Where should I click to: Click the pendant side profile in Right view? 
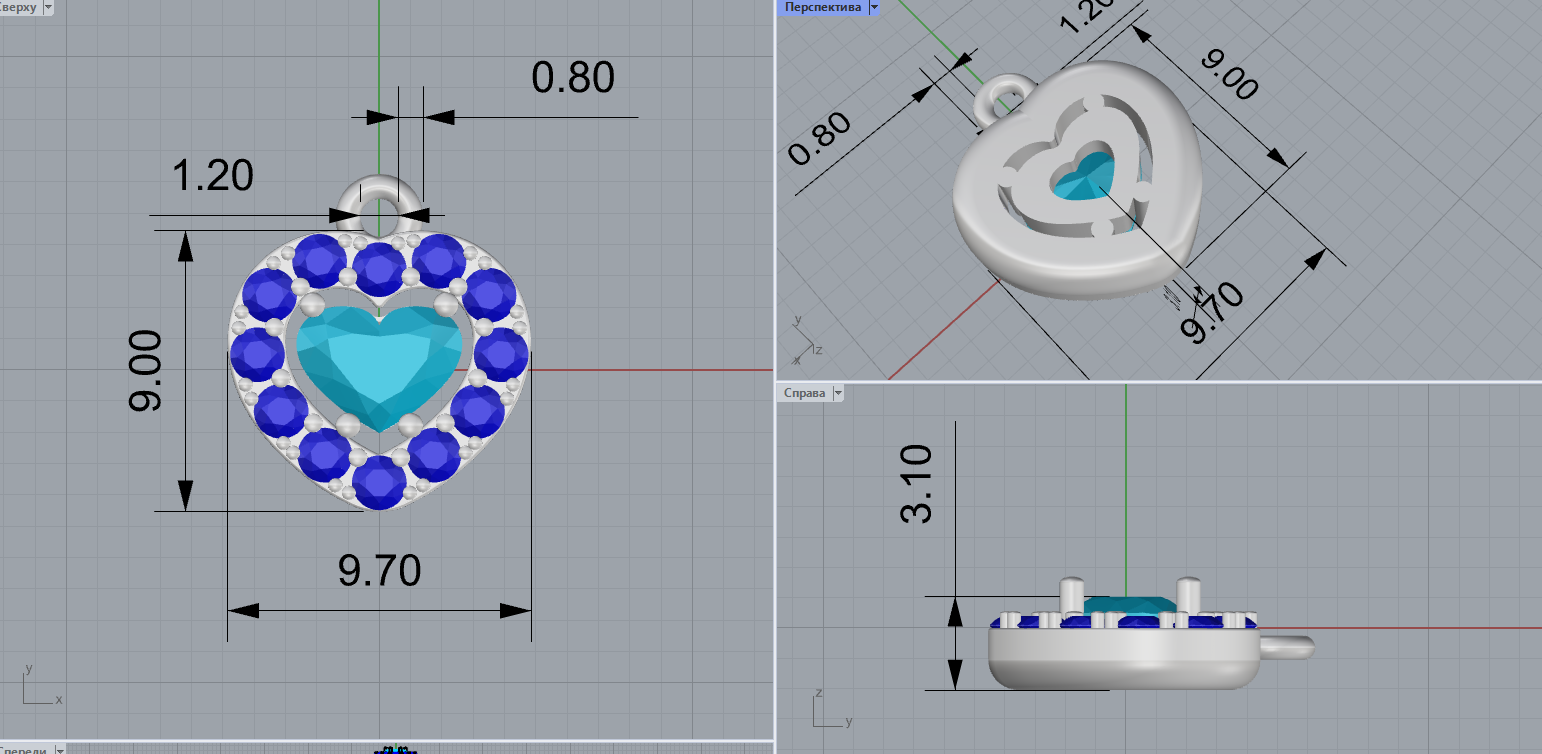1120,665
